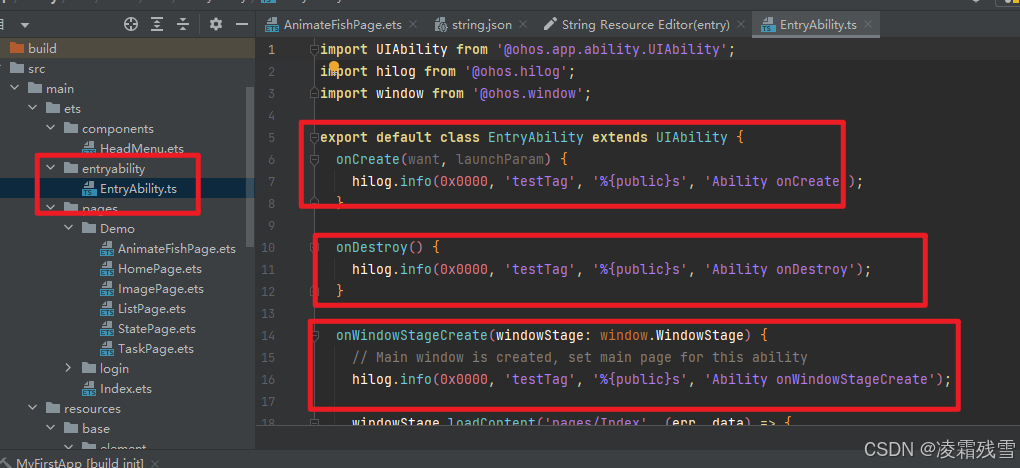Fold the import block on line 1
Viewport: 1020px width, 468px height.
[314, 49]
